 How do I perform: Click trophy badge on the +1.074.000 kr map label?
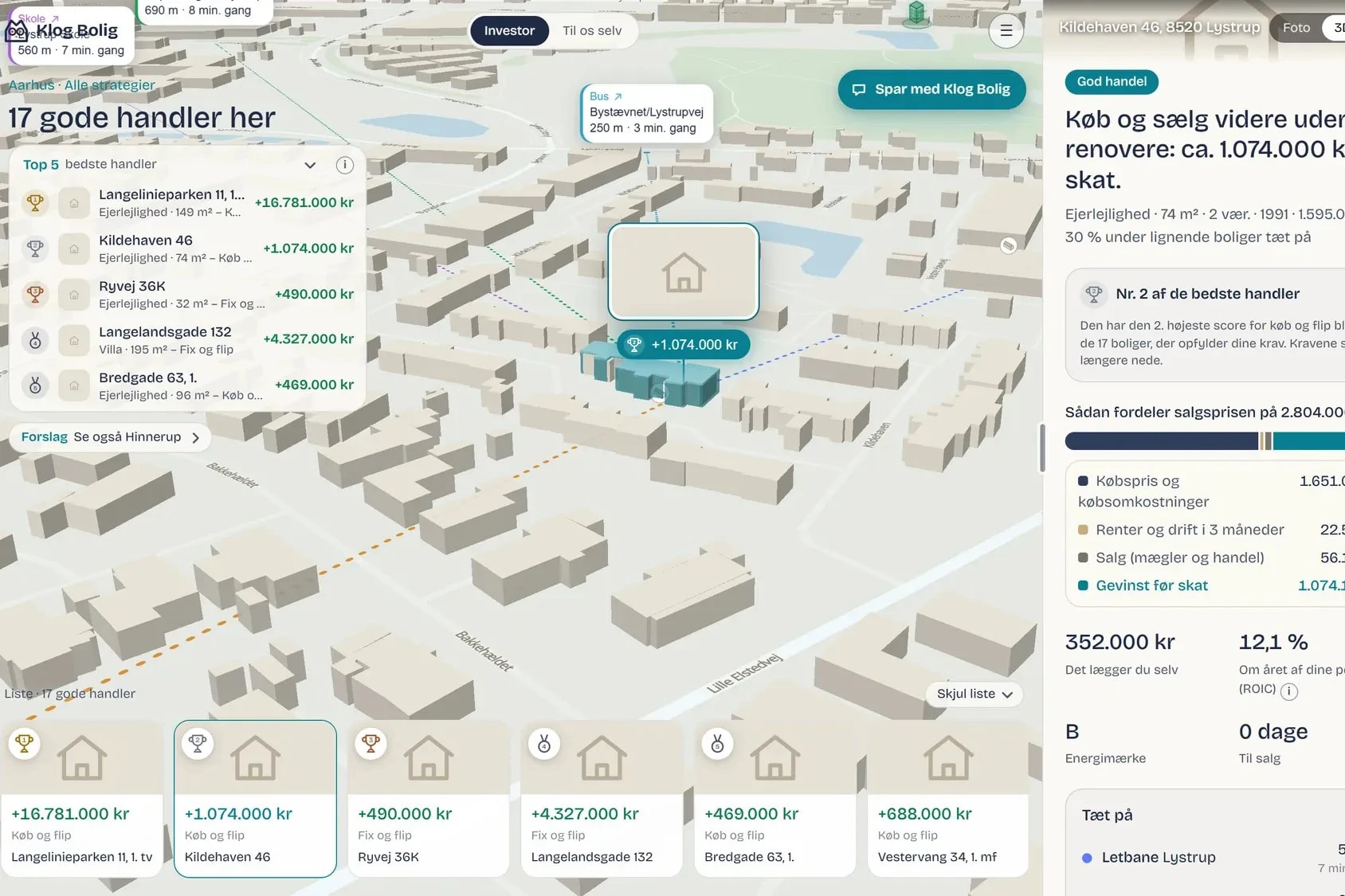pyautogui.click(x=634, y=345)
